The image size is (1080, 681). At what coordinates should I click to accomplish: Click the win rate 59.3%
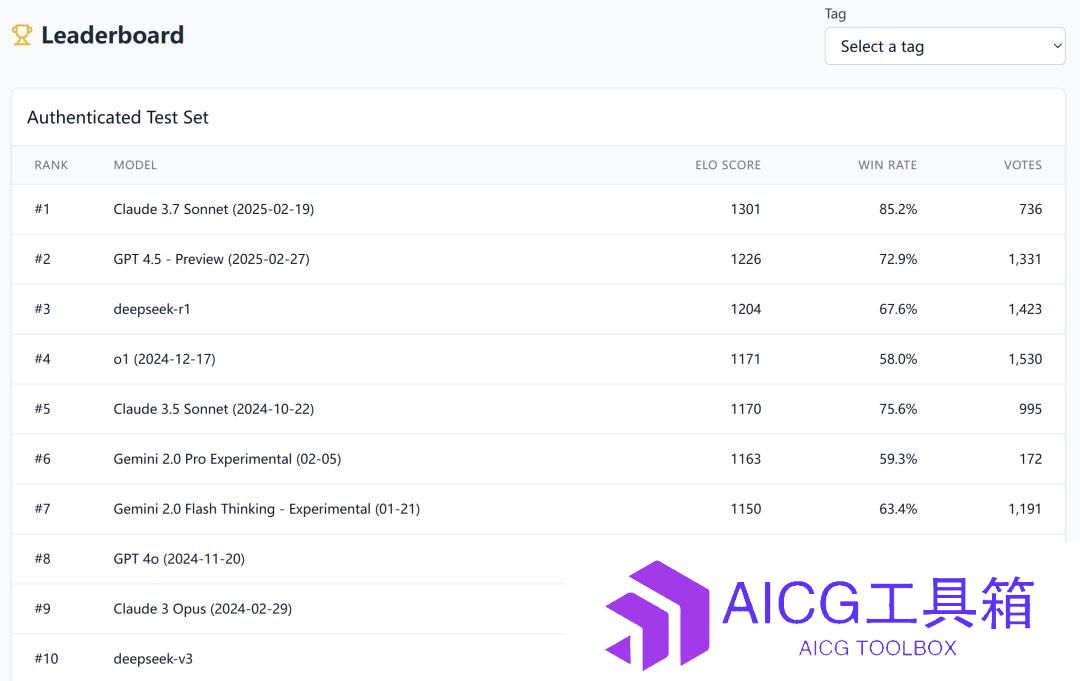tap(898, 459)
